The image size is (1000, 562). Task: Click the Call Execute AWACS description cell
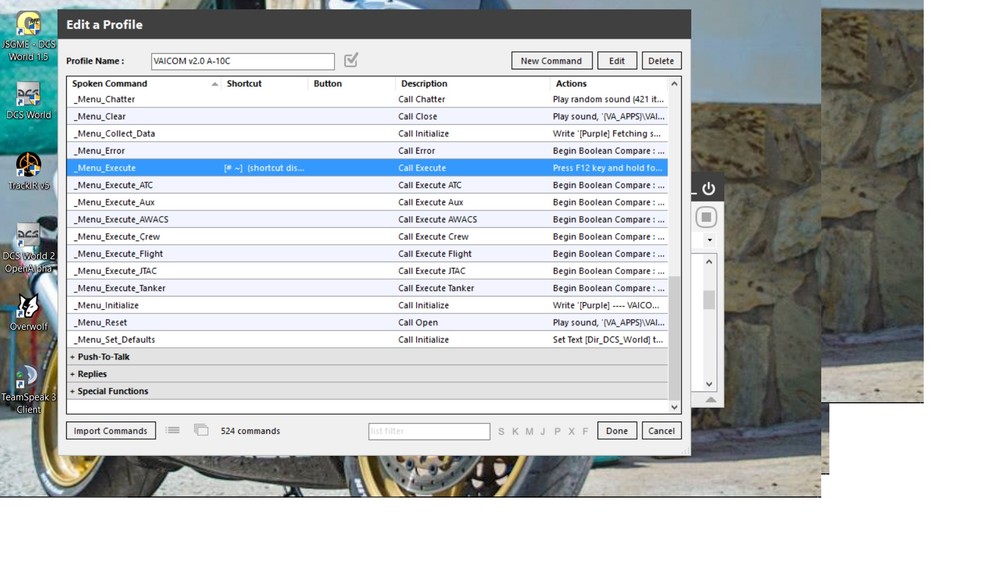(x=438, y=219)
